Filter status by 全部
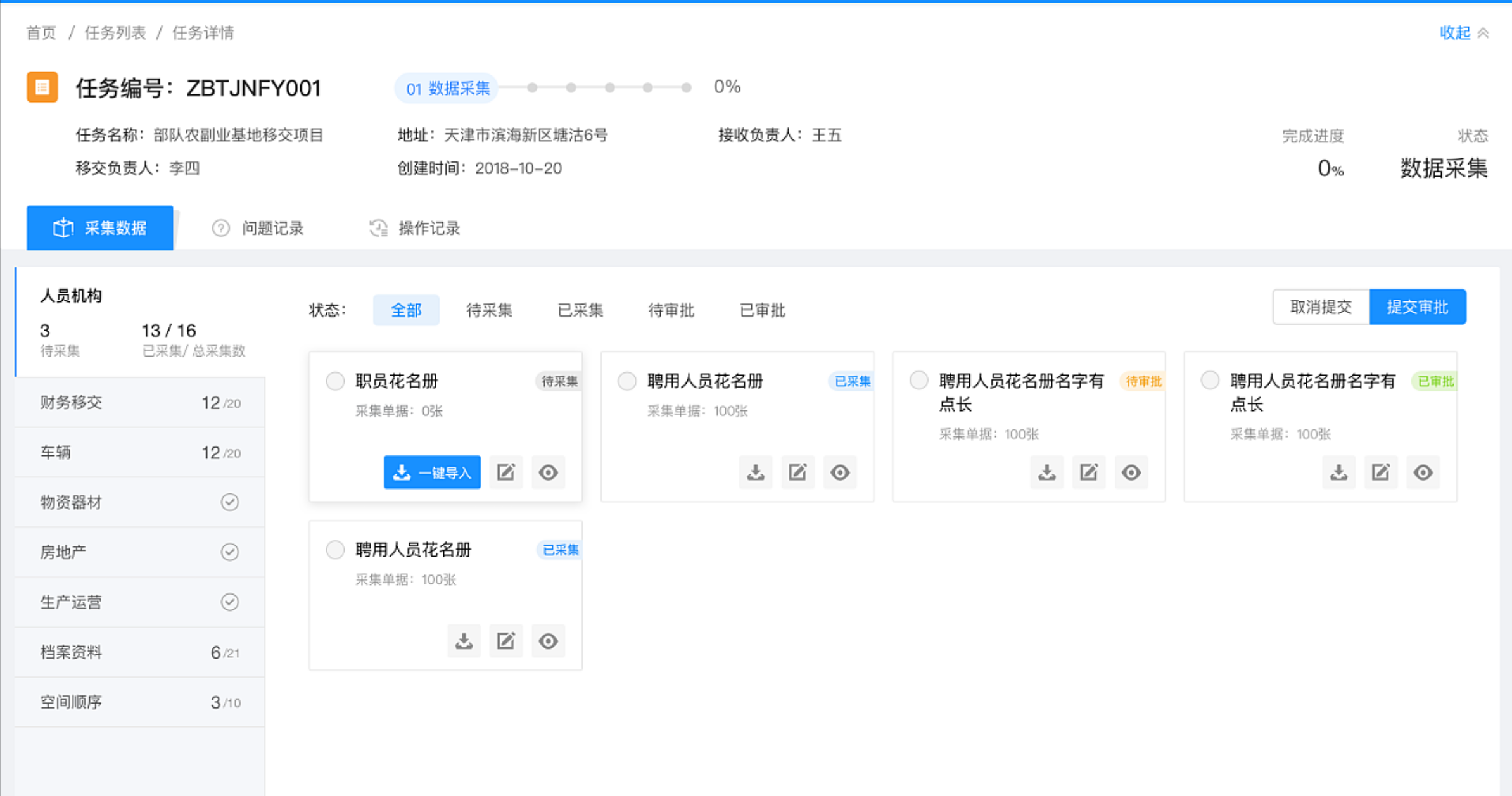Image resolution: width=1512 pixels, height=796 pixels. [406, 310]
